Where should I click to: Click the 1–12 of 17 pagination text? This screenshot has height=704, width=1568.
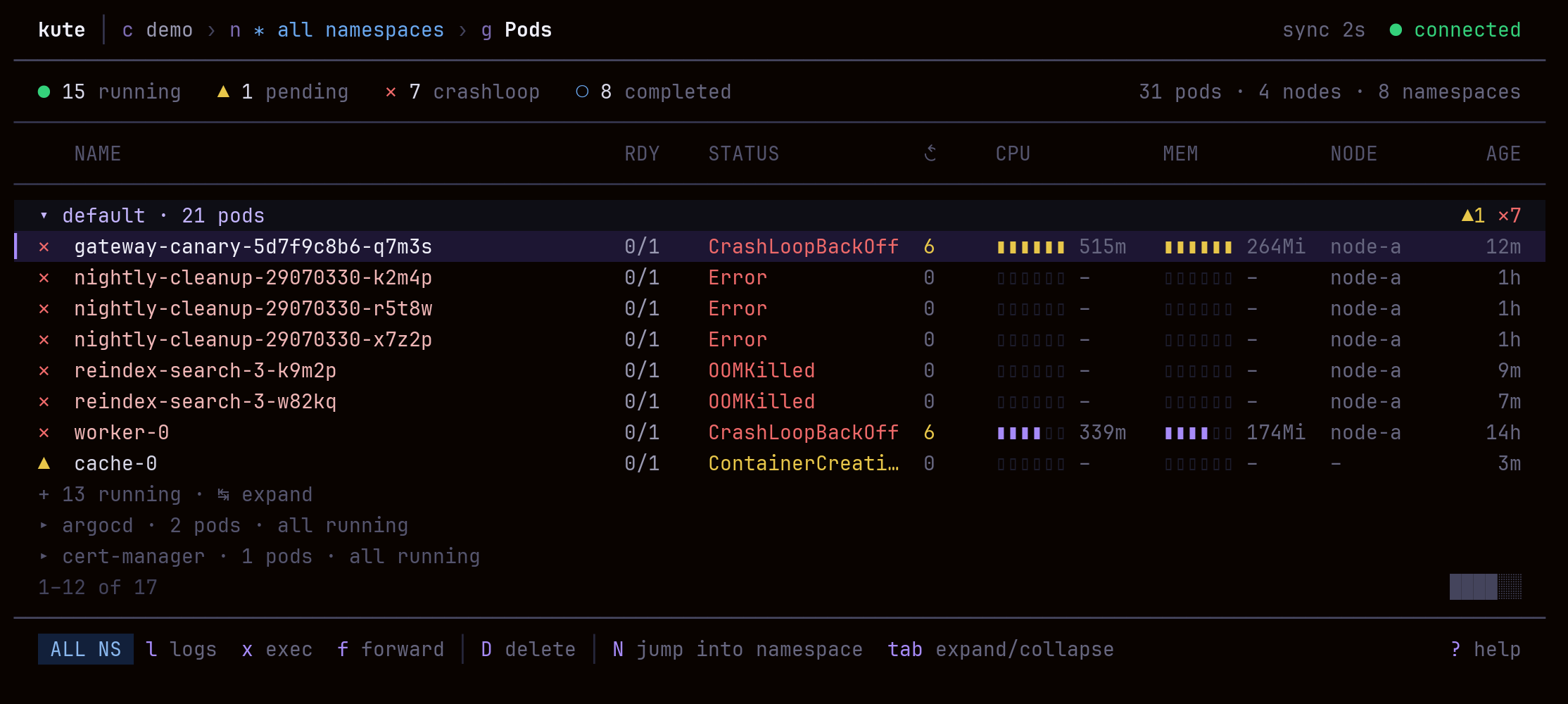tap(98, 587)
